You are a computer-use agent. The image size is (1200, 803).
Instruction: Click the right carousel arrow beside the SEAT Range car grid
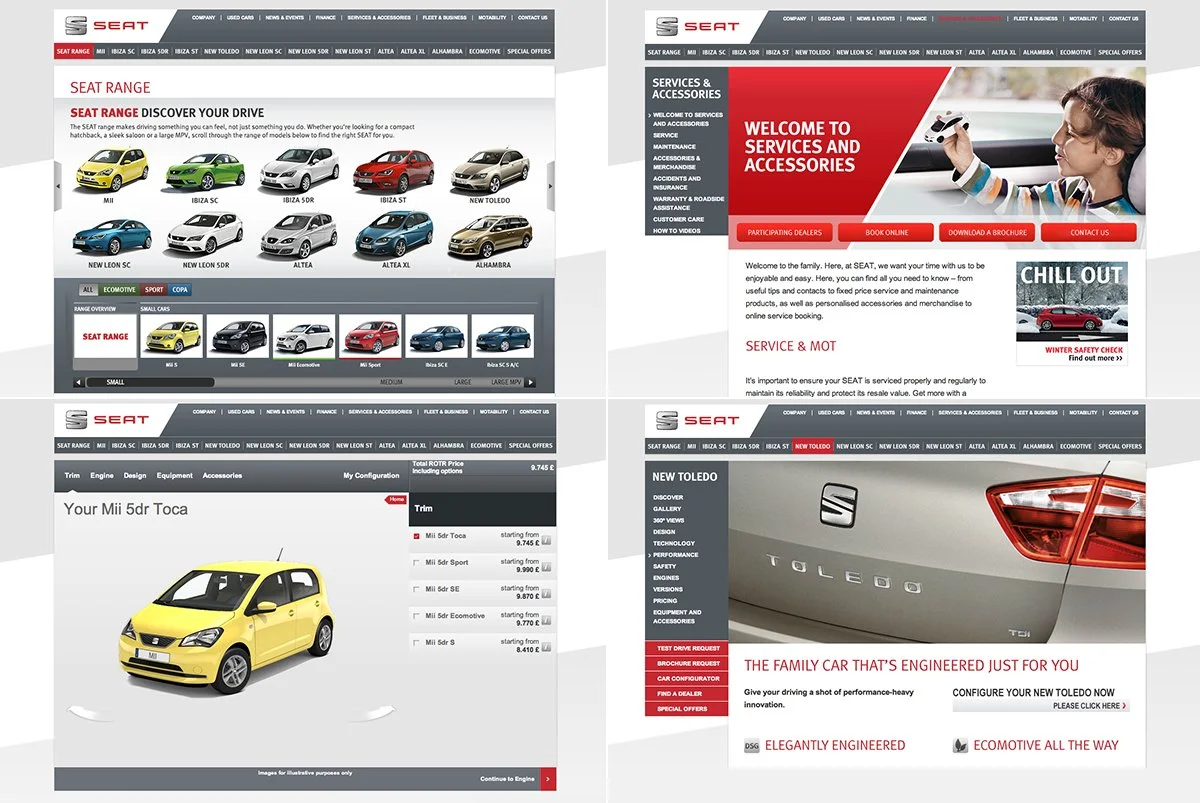pyautogui.click(x=550, y=187)
